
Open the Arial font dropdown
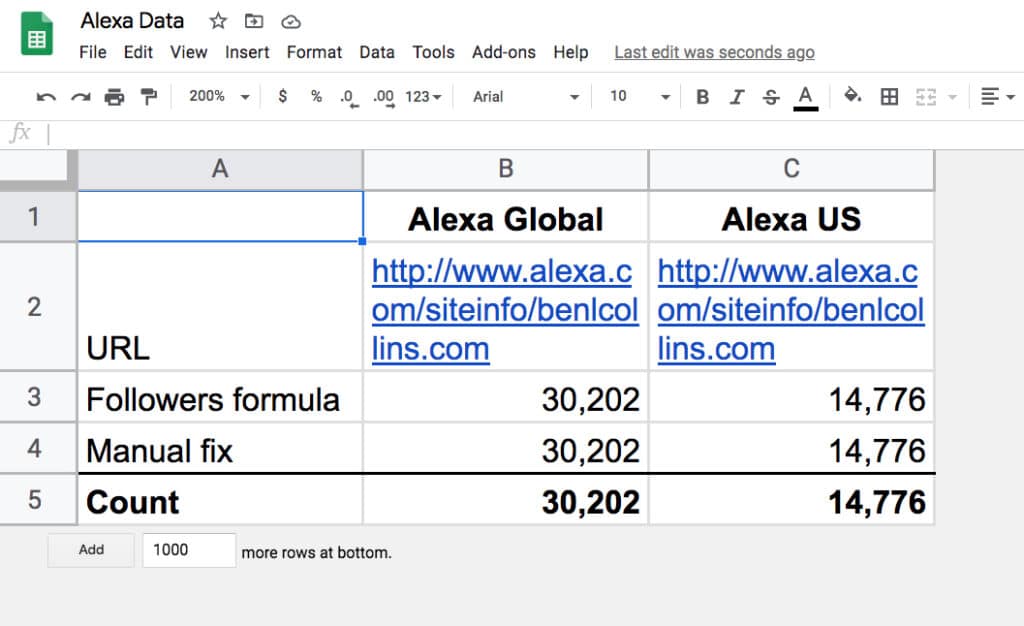click(x=526, y=97)
